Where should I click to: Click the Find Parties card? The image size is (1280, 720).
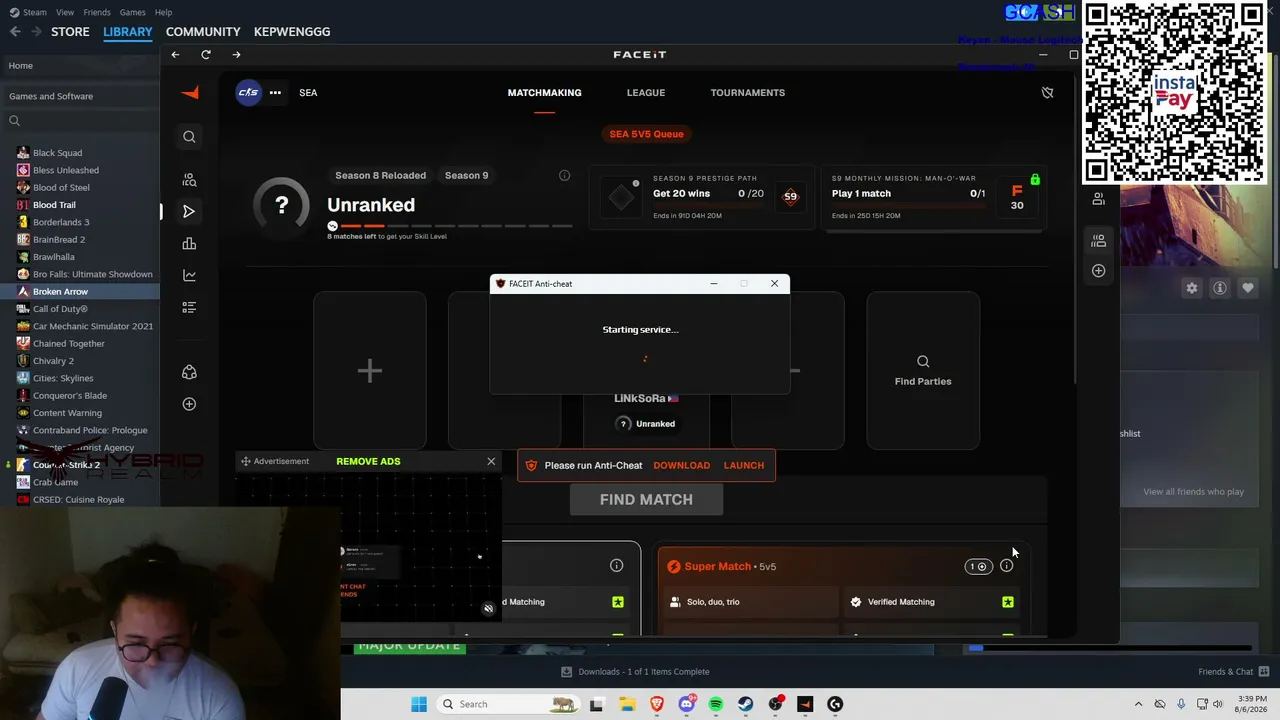(923, 371)
